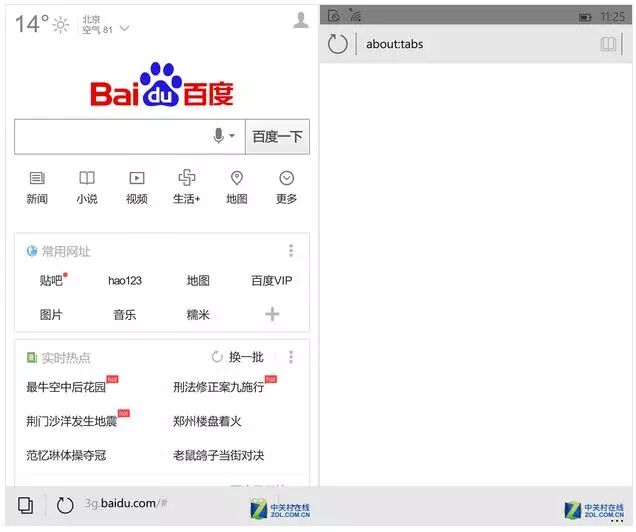Open the 贴吧 link
The height and width of the screenshot is (532, 636).
(x=51, y=281)
